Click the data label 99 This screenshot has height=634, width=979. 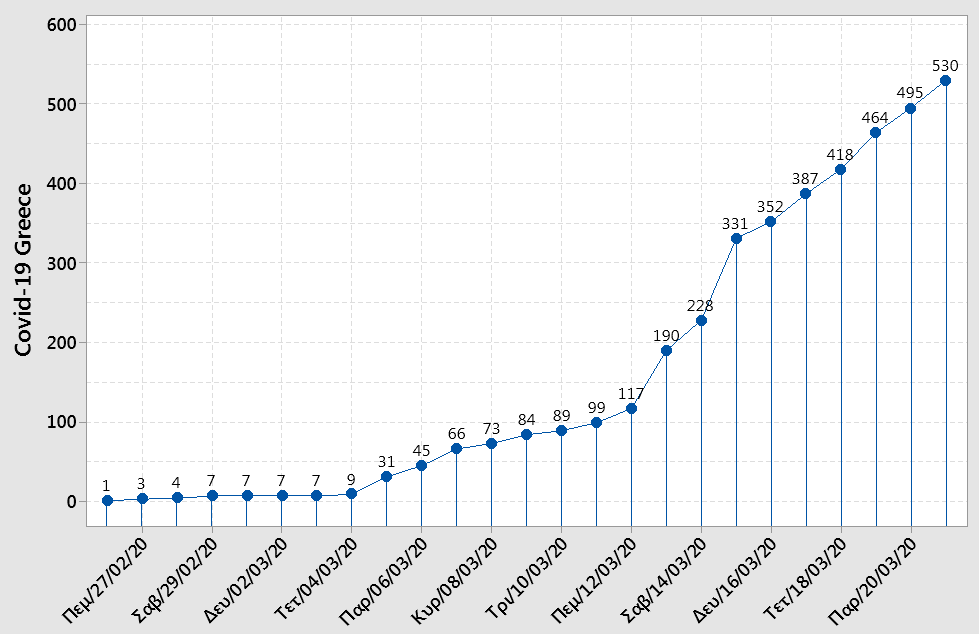click(x=597, y=408)
